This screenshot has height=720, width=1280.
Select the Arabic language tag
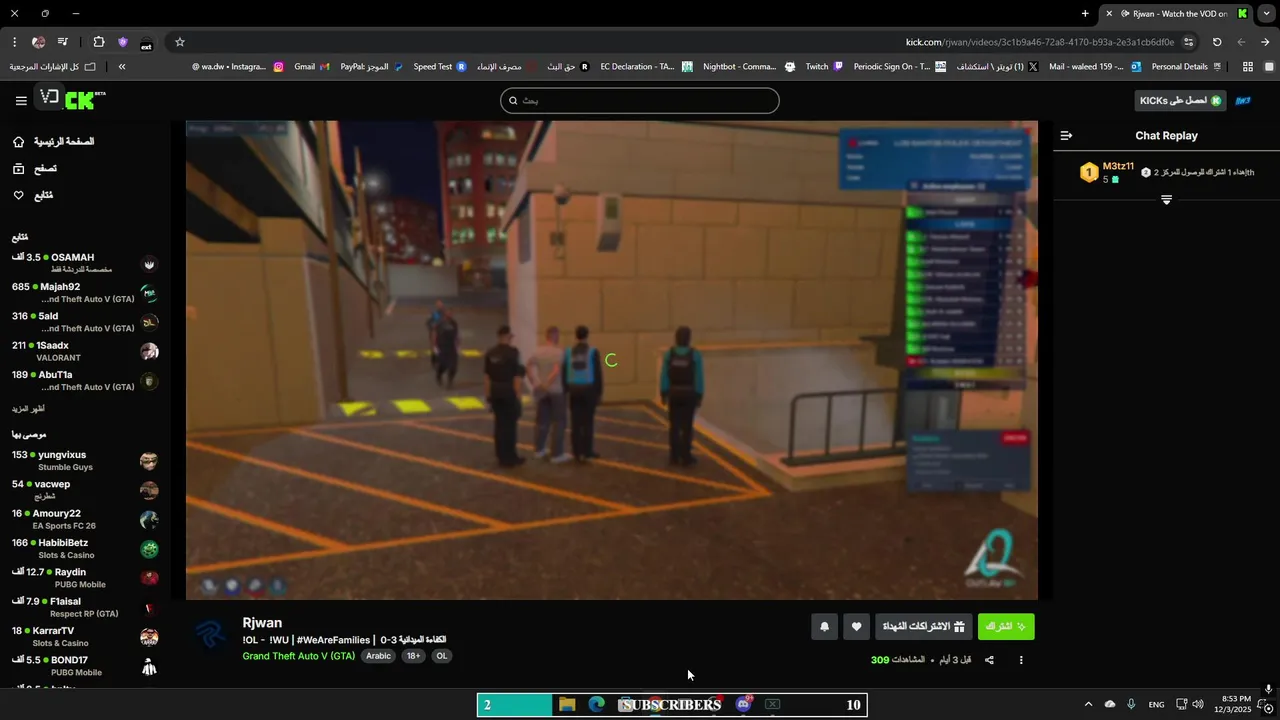[378, 656]
